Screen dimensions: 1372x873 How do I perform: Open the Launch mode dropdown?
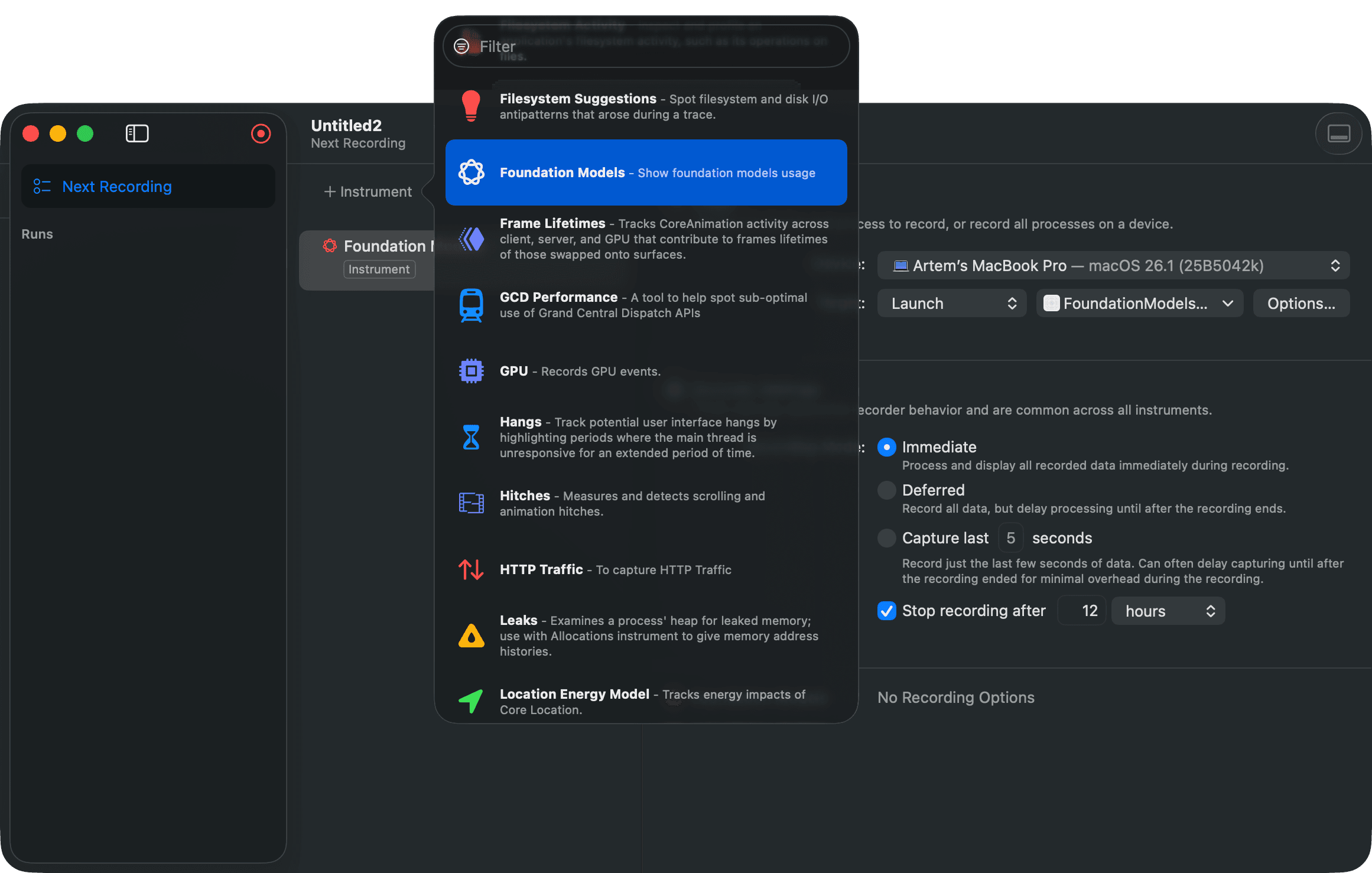[951, 304]
